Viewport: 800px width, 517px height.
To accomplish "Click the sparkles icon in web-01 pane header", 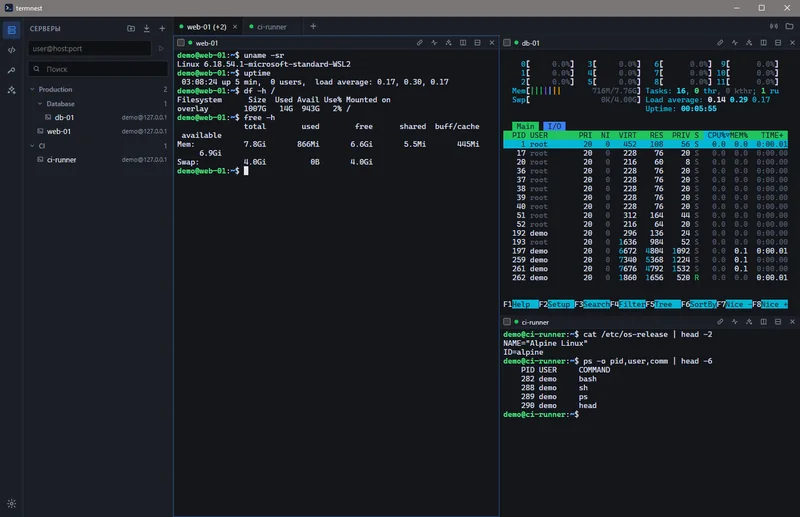I will [x=448, y=43].
